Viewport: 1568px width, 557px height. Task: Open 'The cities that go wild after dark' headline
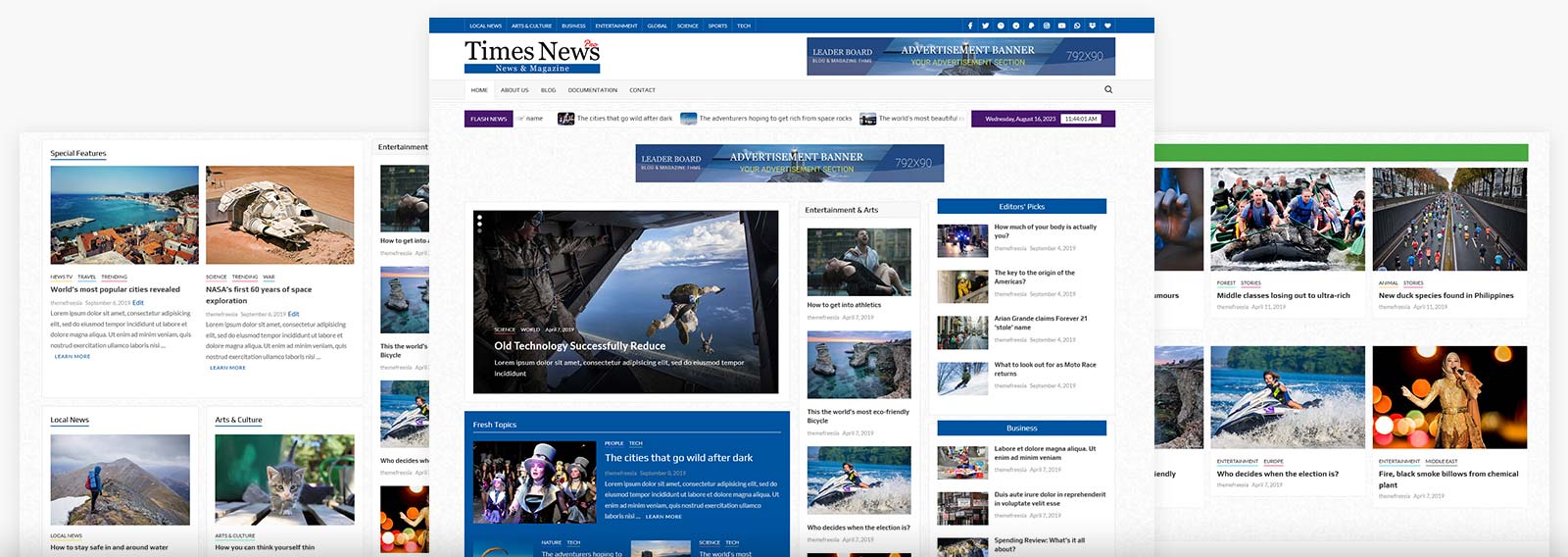pos(678,458)
